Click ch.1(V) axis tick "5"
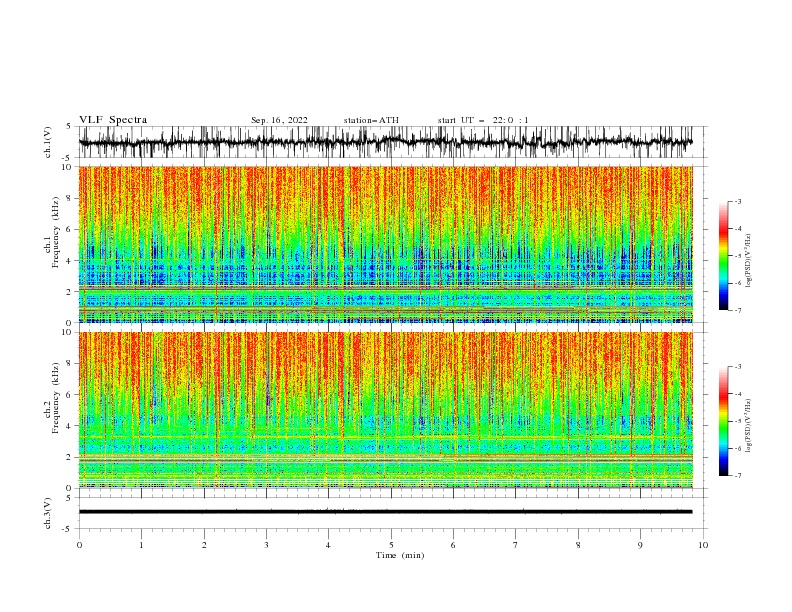 coord(69,126)
